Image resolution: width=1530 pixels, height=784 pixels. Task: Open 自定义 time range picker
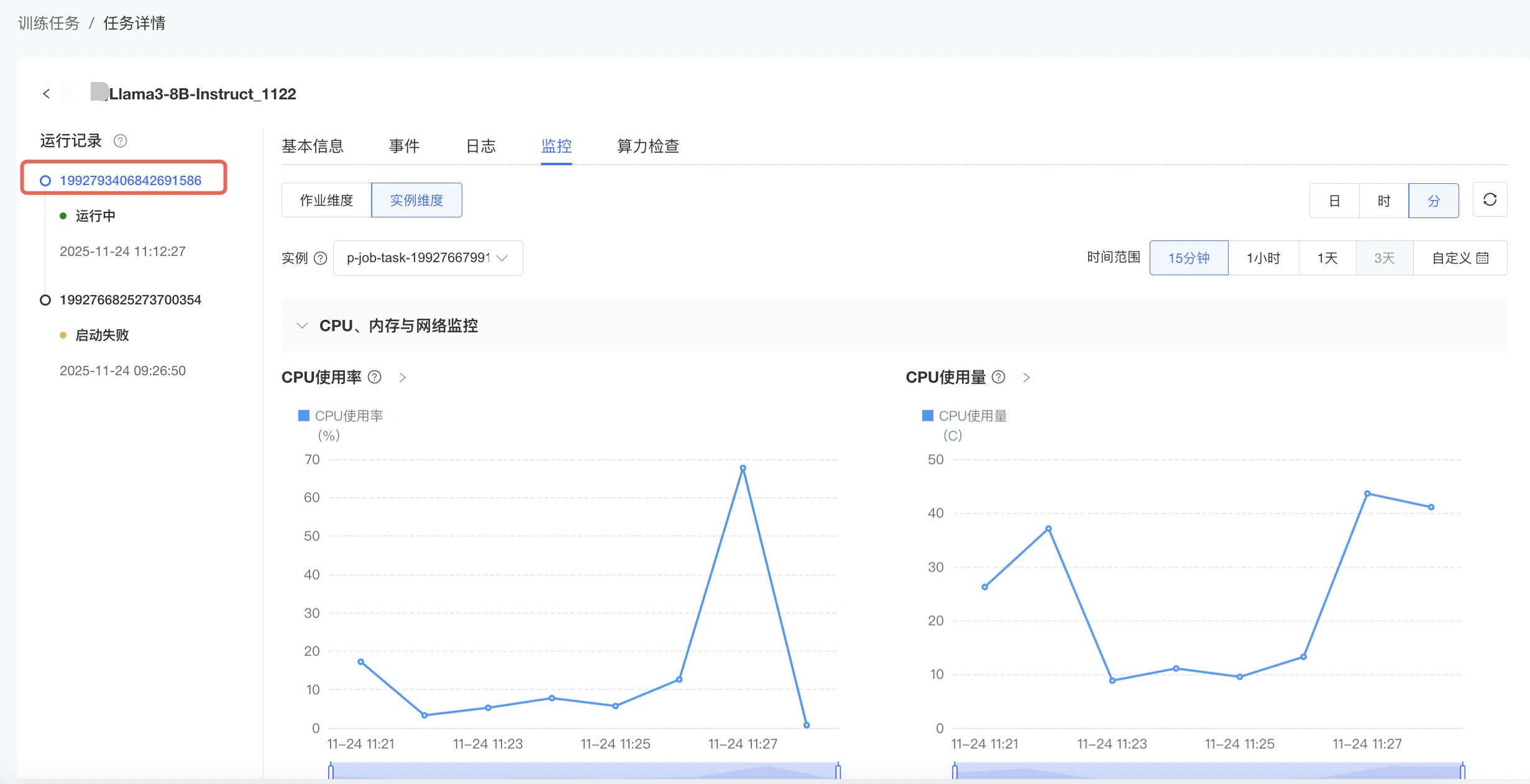(1460, 258)
